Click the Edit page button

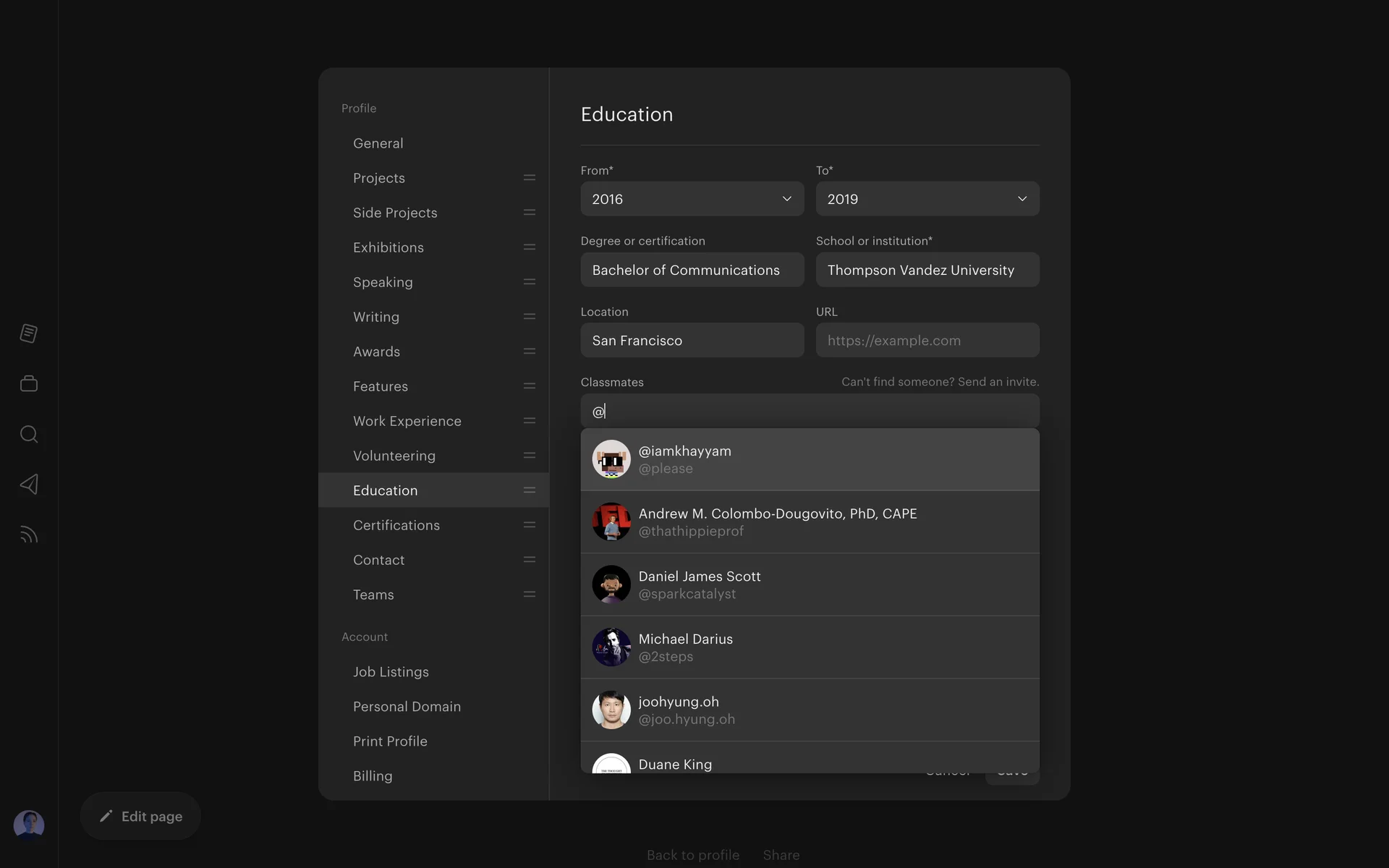pos(140,816)
